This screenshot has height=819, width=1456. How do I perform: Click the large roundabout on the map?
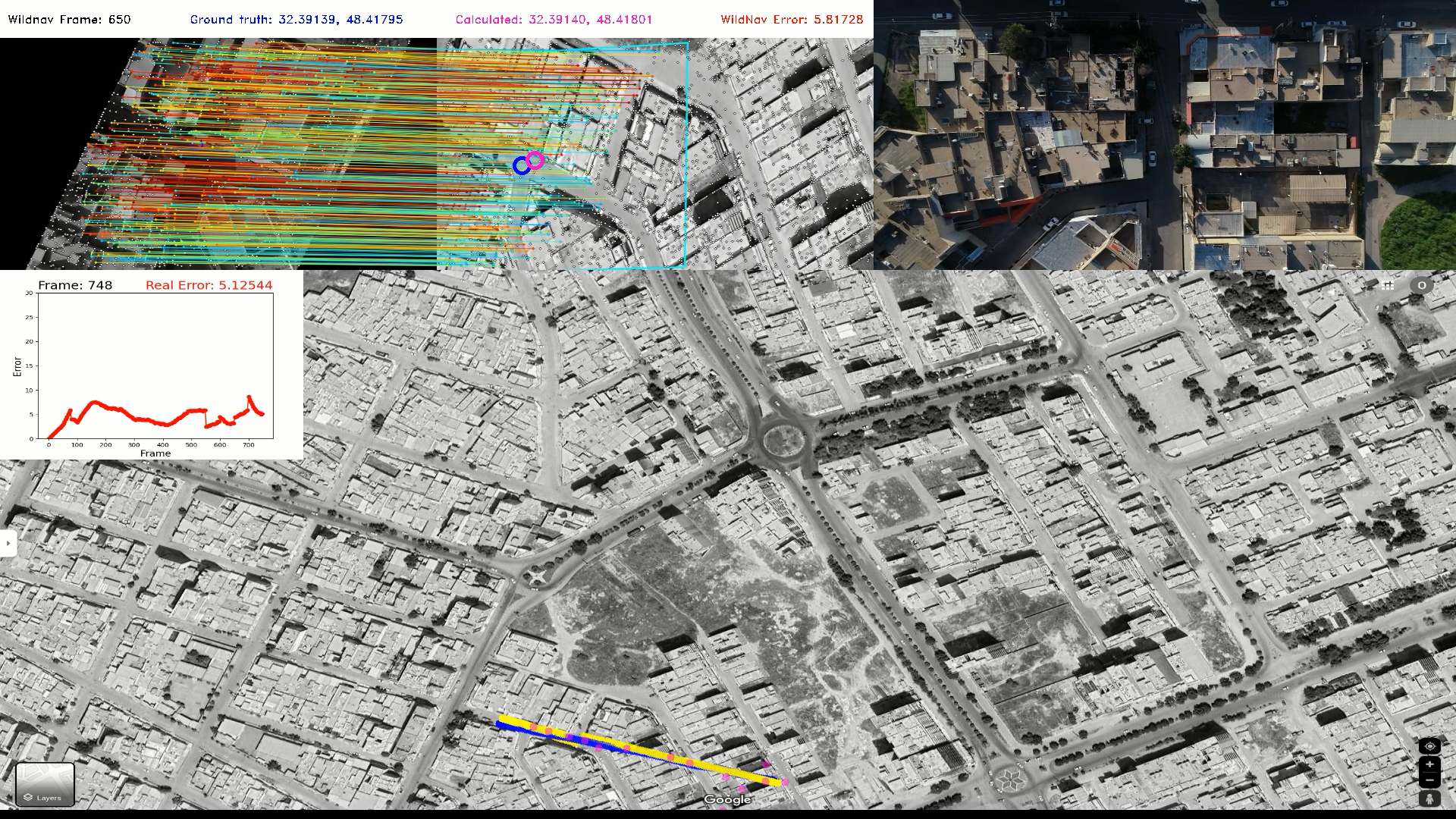pos(783,440)
